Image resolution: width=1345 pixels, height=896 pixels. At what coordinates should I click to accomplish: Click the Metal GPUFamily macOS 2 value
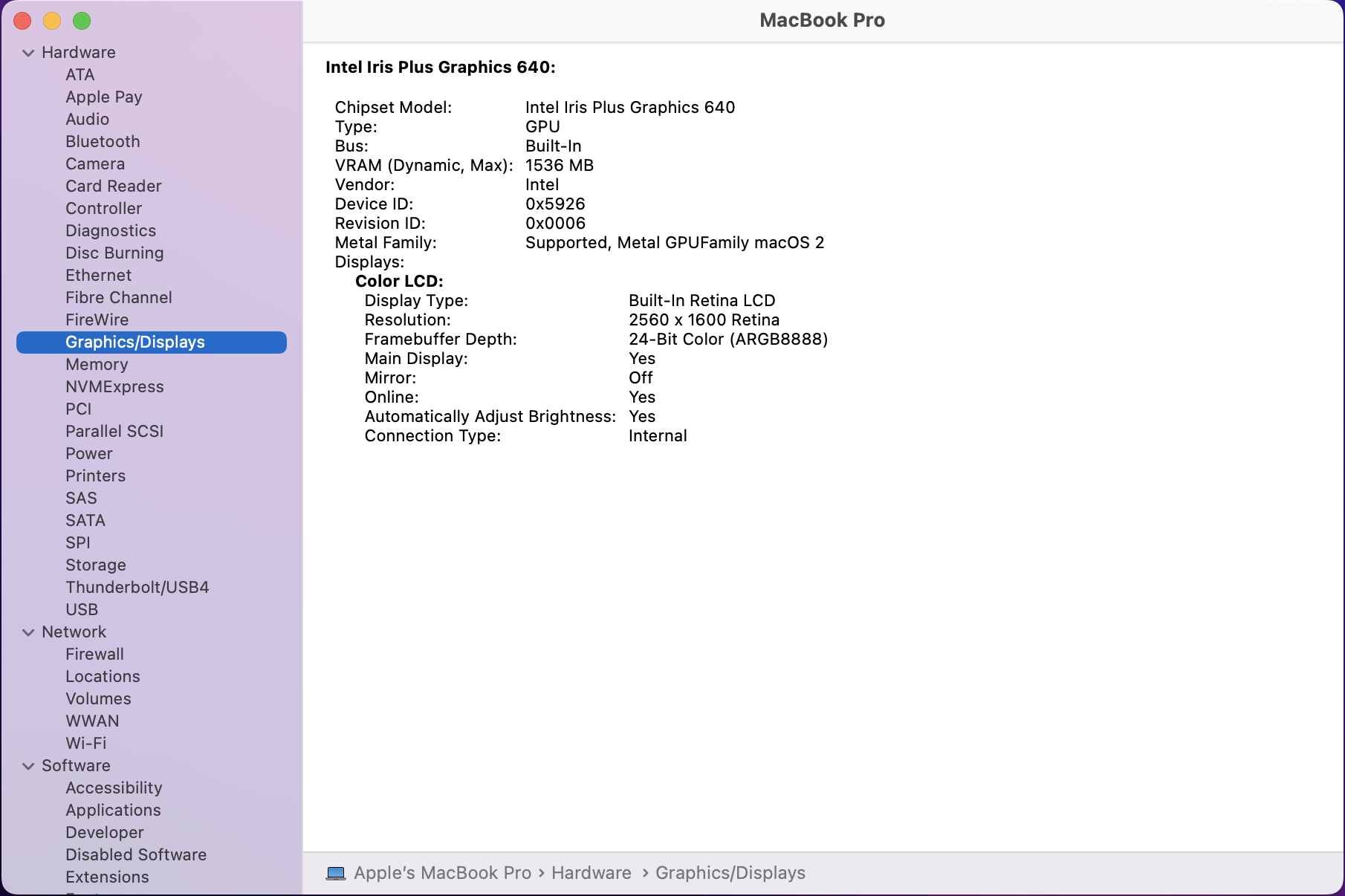pyautogui.click(x=675, y=243)
